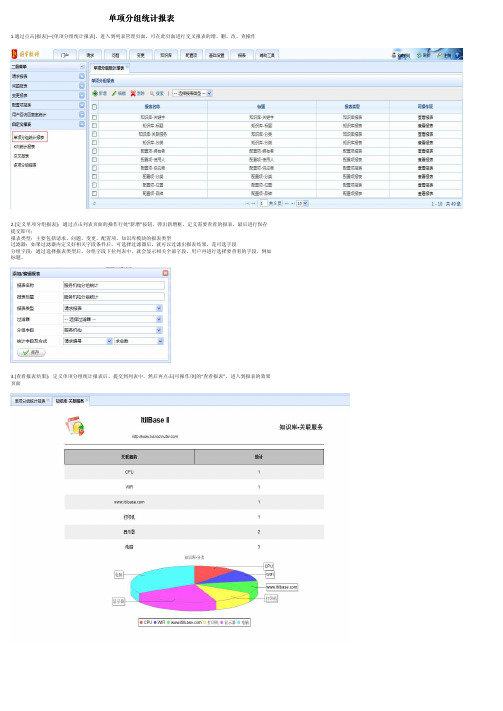Click the CPU red swatch in the legend
The image size is (503, 711).
pos(142,623)
